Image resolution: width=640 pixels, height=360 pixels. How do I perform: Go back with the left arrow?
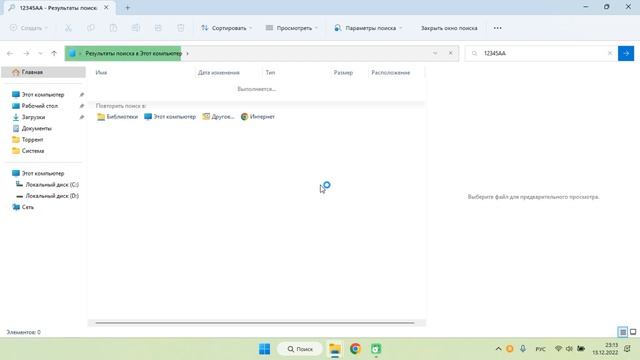tap(10, 53)
